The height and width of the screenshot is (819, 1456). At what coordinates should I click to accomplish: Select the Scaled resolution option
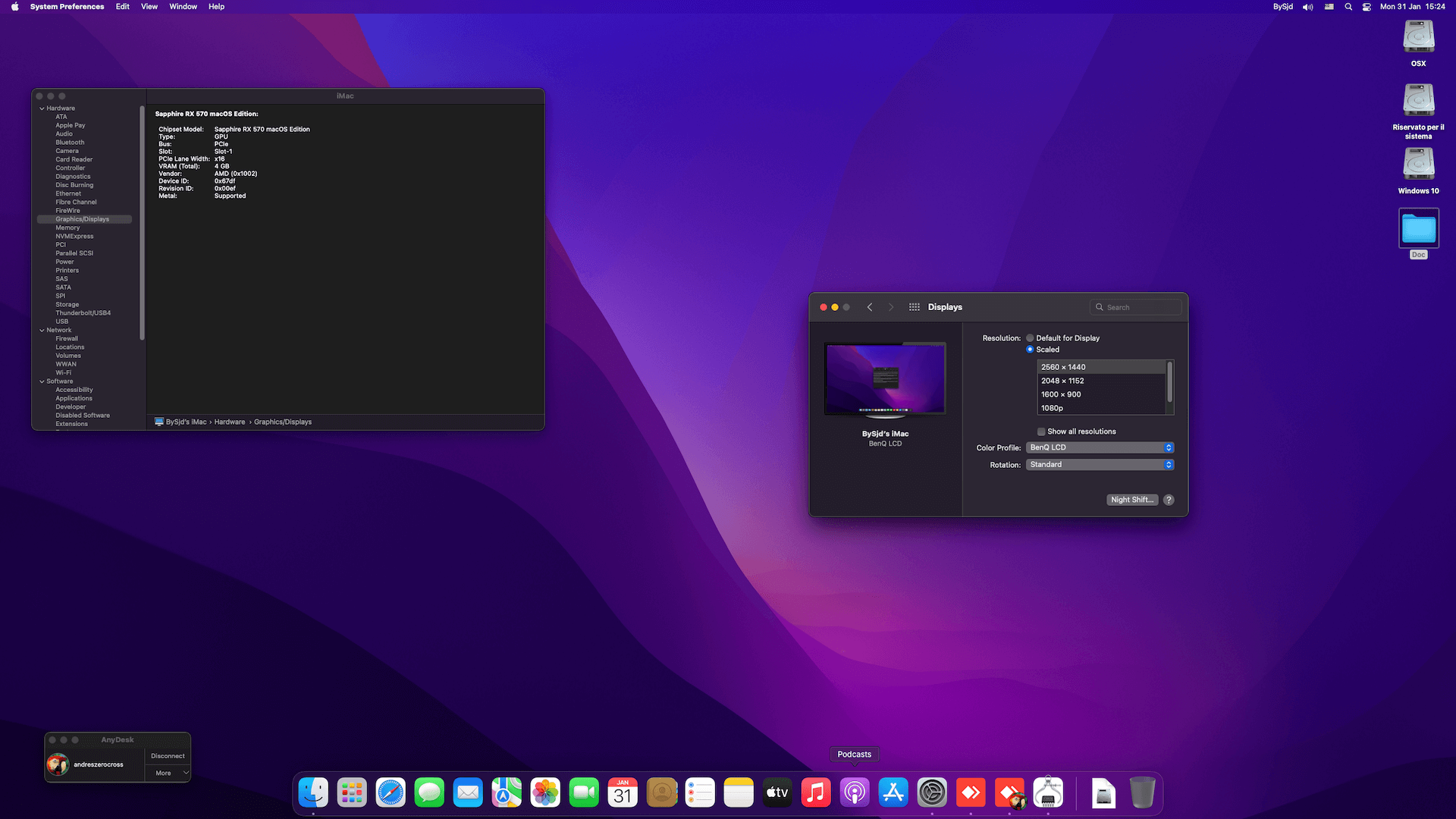pos(1030,350)
